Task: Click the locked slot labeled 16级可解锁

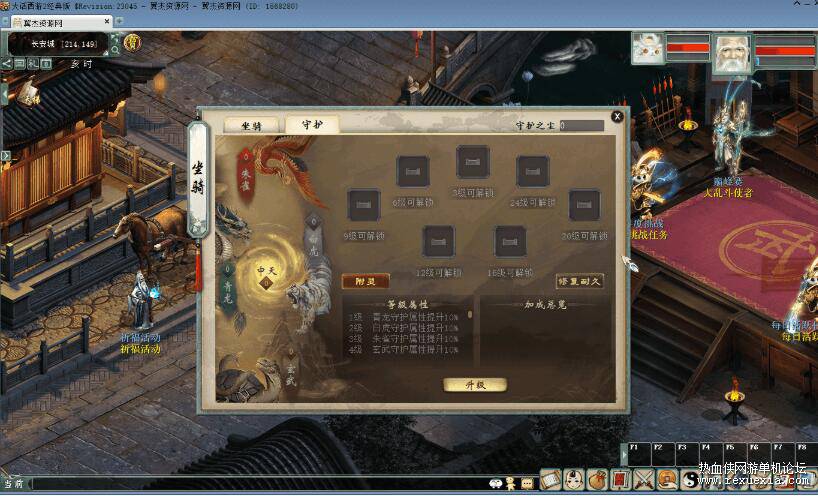Action: click(510, 241)
